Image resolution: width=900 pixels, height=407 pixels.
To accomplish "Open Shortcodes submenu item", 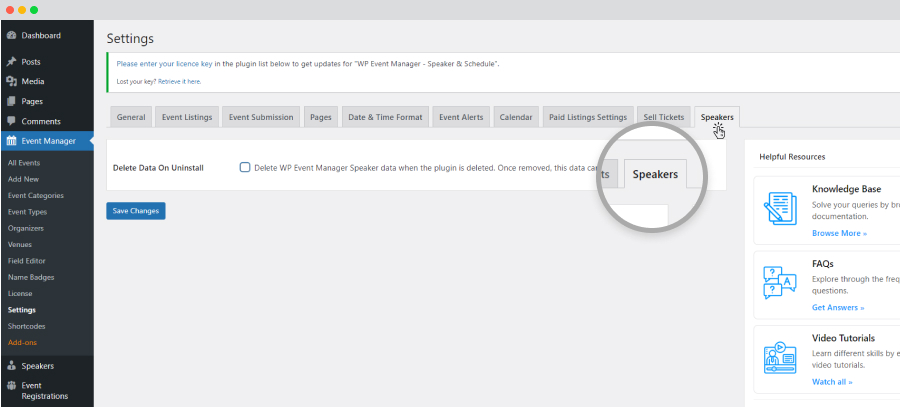I will pos(24,326).
